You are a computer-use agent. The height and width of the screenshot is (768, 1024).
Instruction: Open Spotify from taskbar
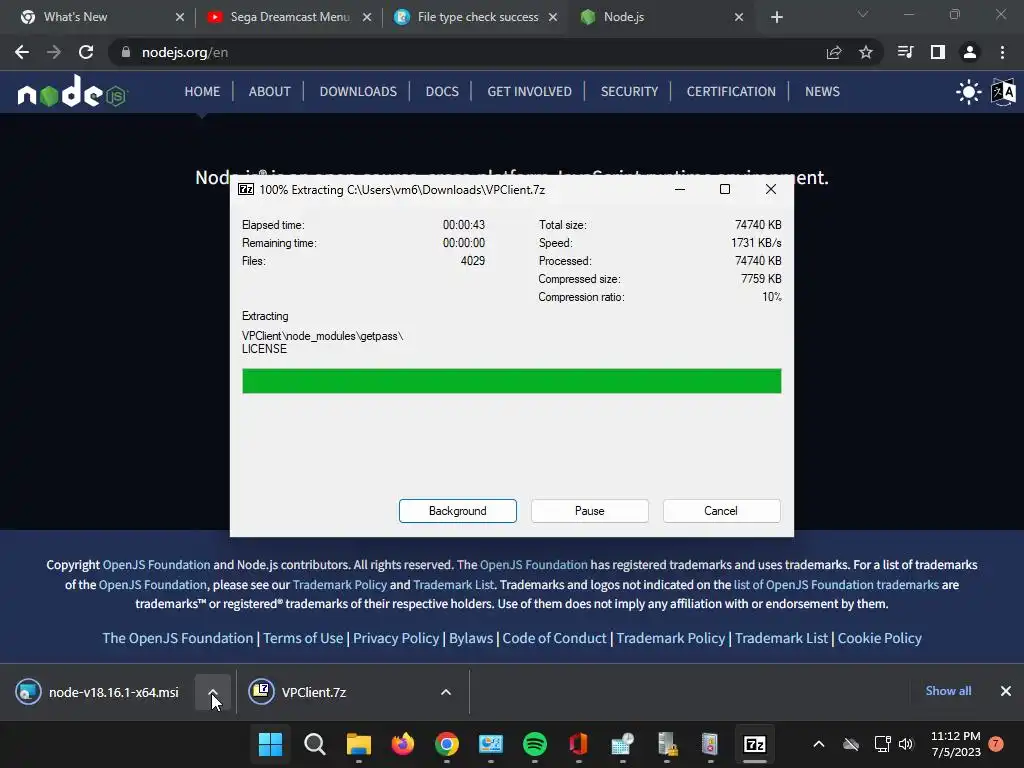535,744
